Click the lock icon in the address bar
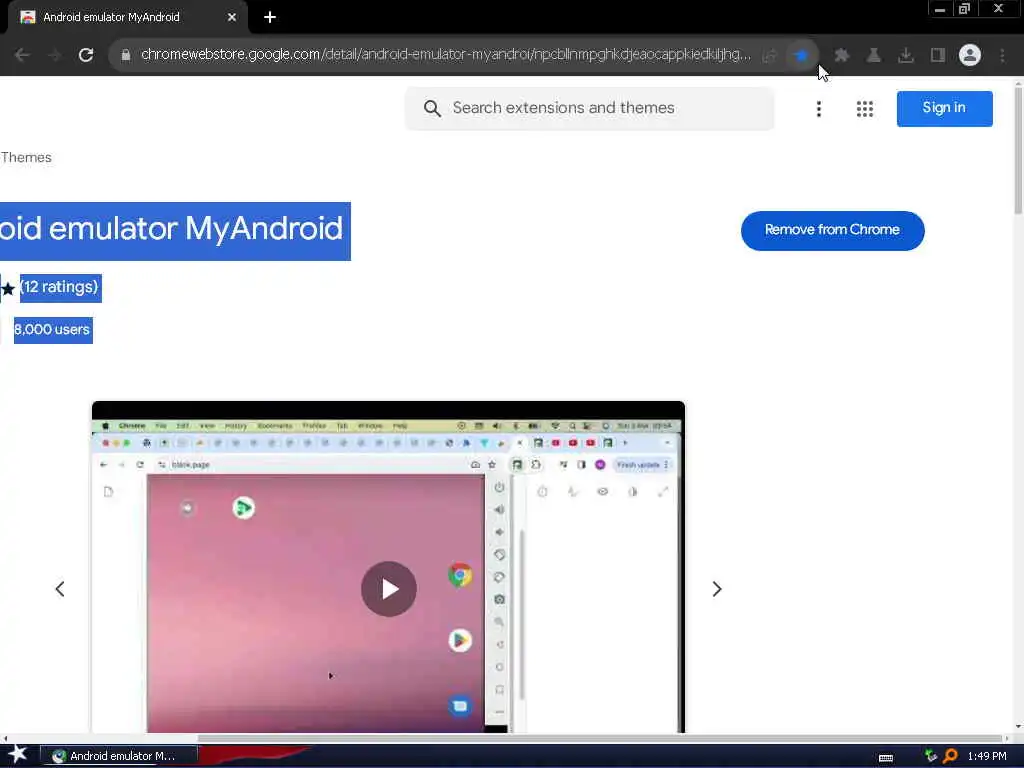The image size is (1024, 768). [126, 55]
